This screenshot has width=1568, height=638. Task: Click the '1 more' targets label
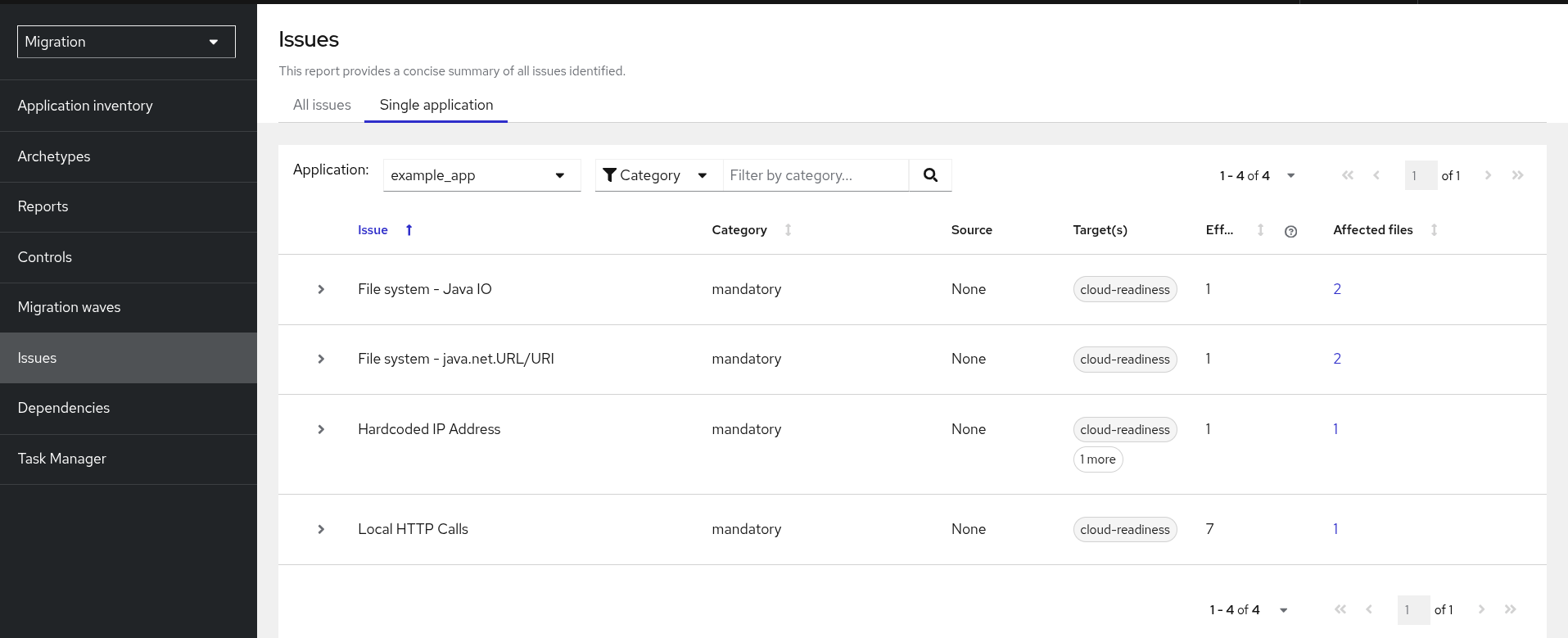[1097, 459]
